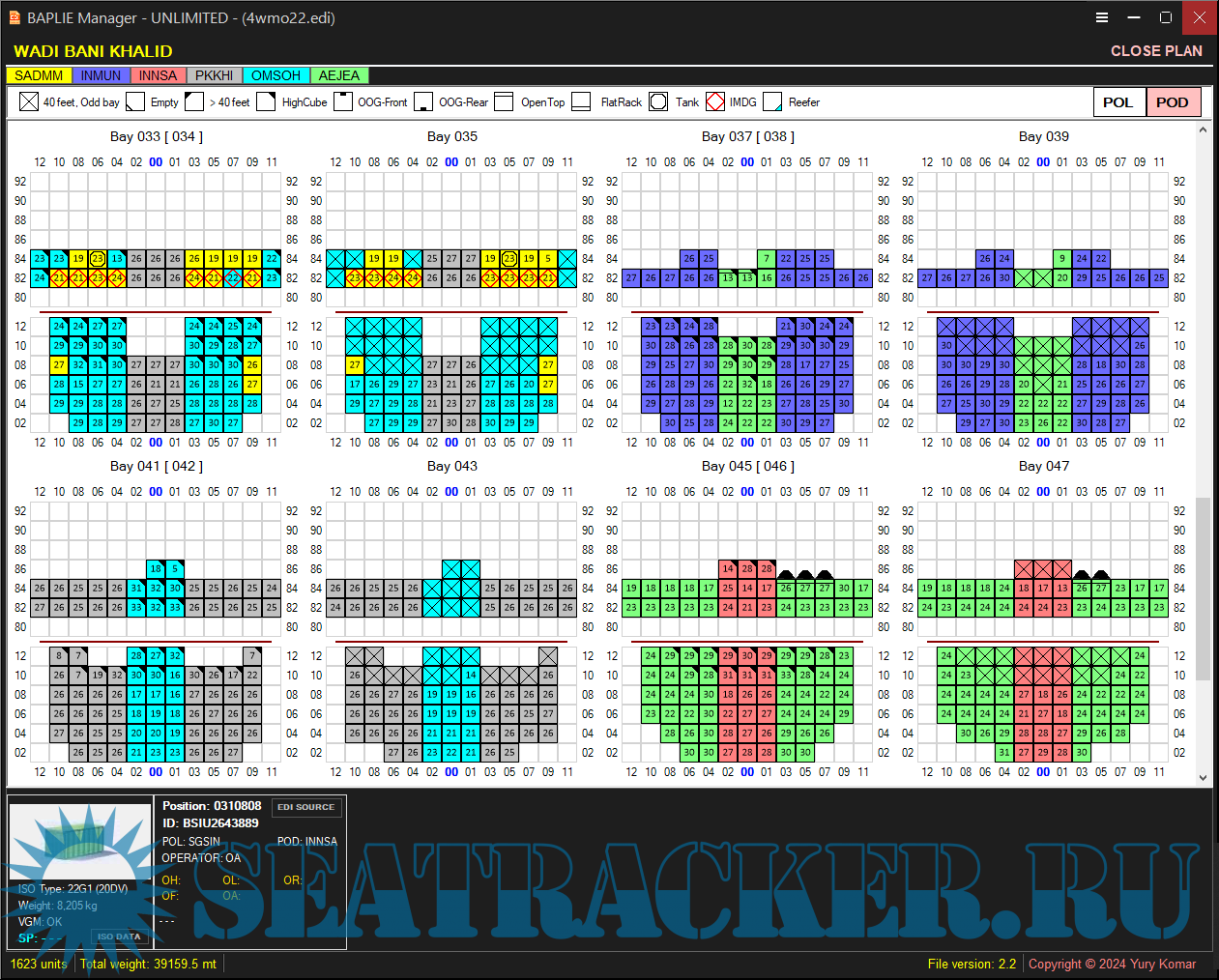Click the CLOSE PLAN button
This screenshot has width=1219, height=980.
coord(1157,50)
